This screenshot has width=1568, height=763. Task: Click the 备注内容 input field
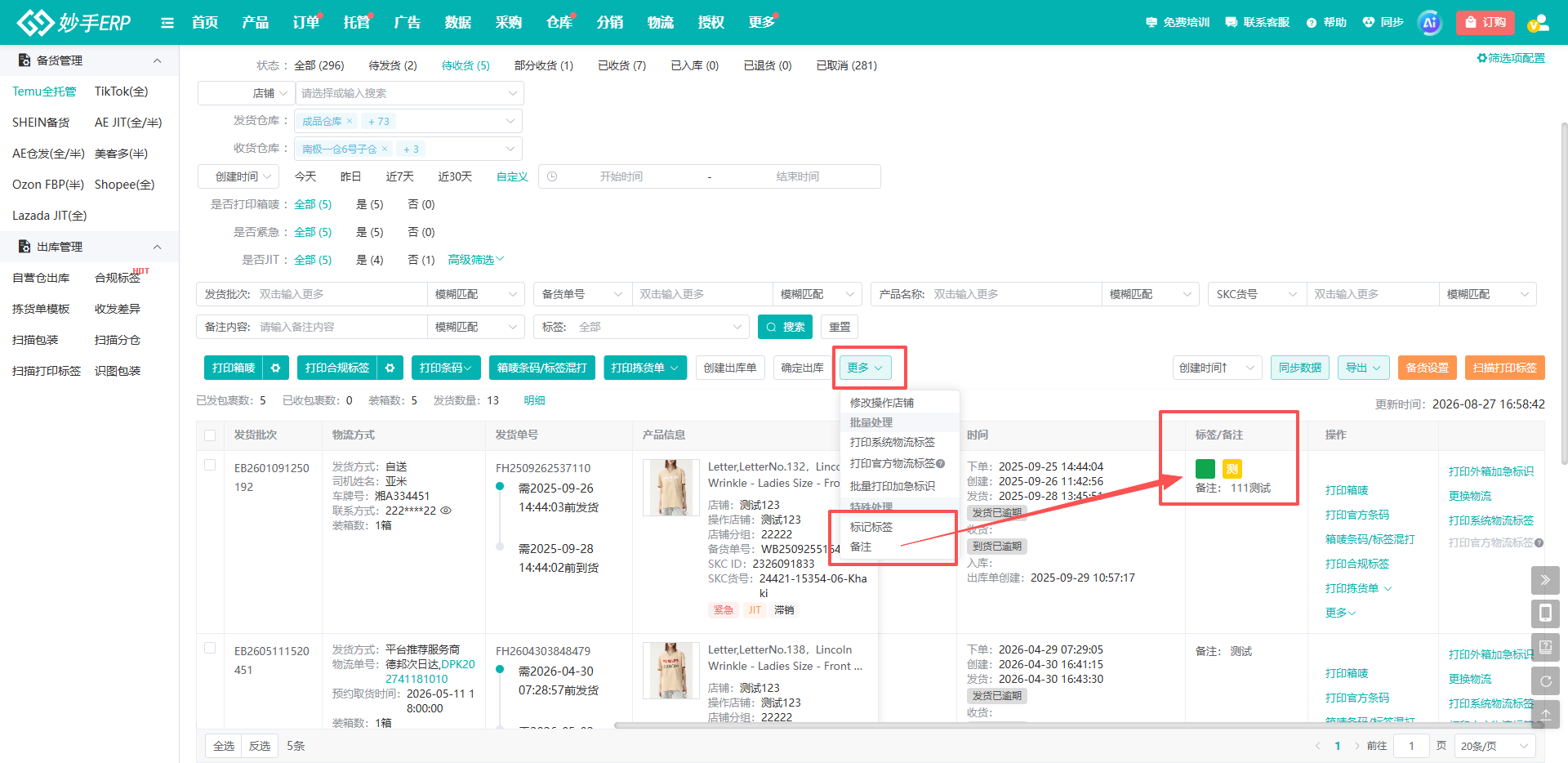[x=340, y=327]
